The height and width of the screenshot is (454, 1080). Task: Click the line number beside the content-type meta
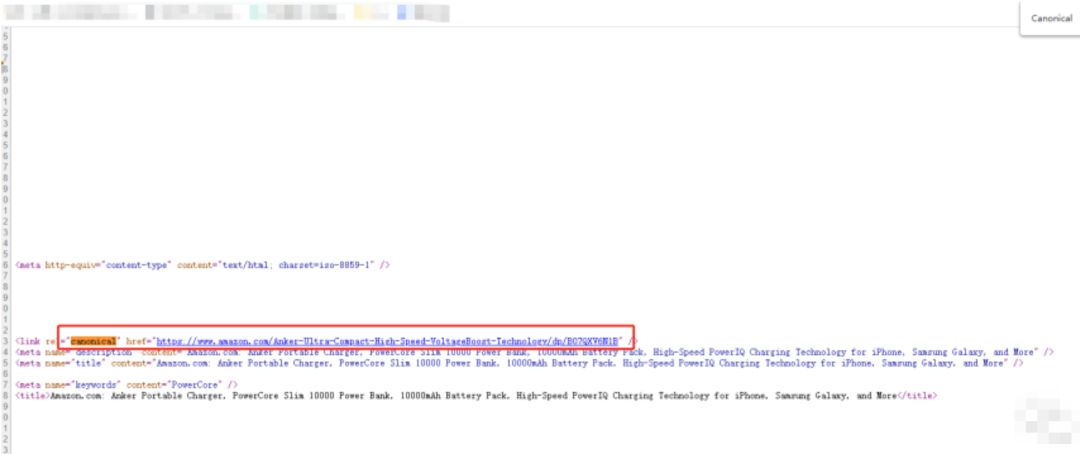5,265
